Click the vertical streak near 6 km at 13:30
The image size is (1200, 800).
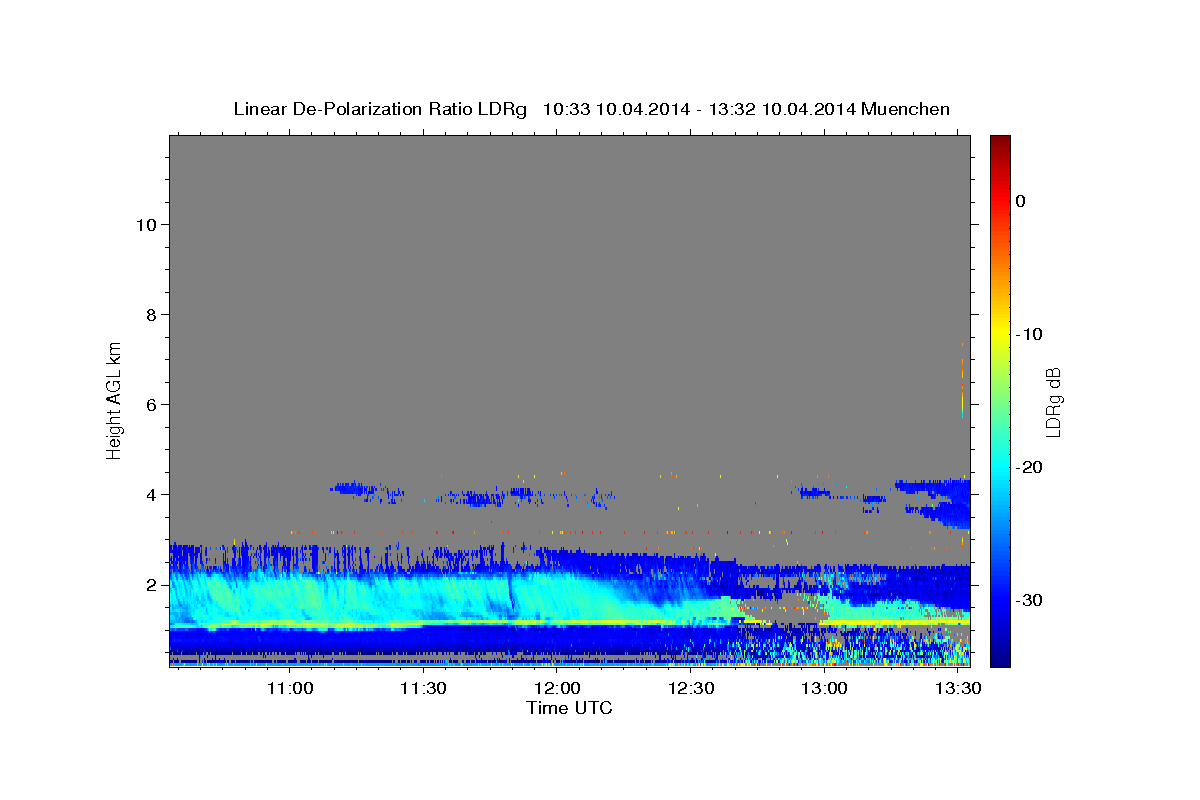(x=962, y=380)
